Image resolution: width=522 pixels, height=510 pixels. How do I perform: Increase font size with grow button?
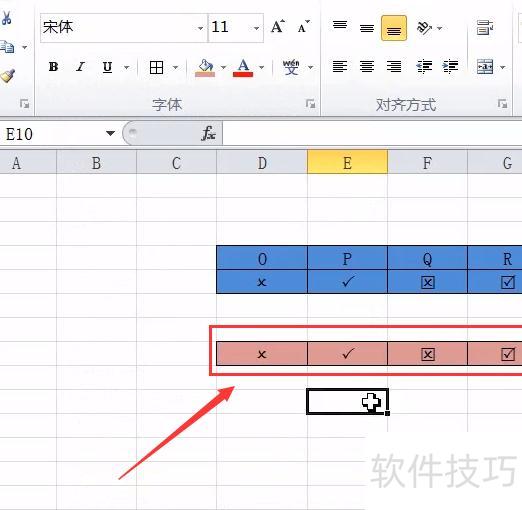pyautogui.click(x=278, y=27)
